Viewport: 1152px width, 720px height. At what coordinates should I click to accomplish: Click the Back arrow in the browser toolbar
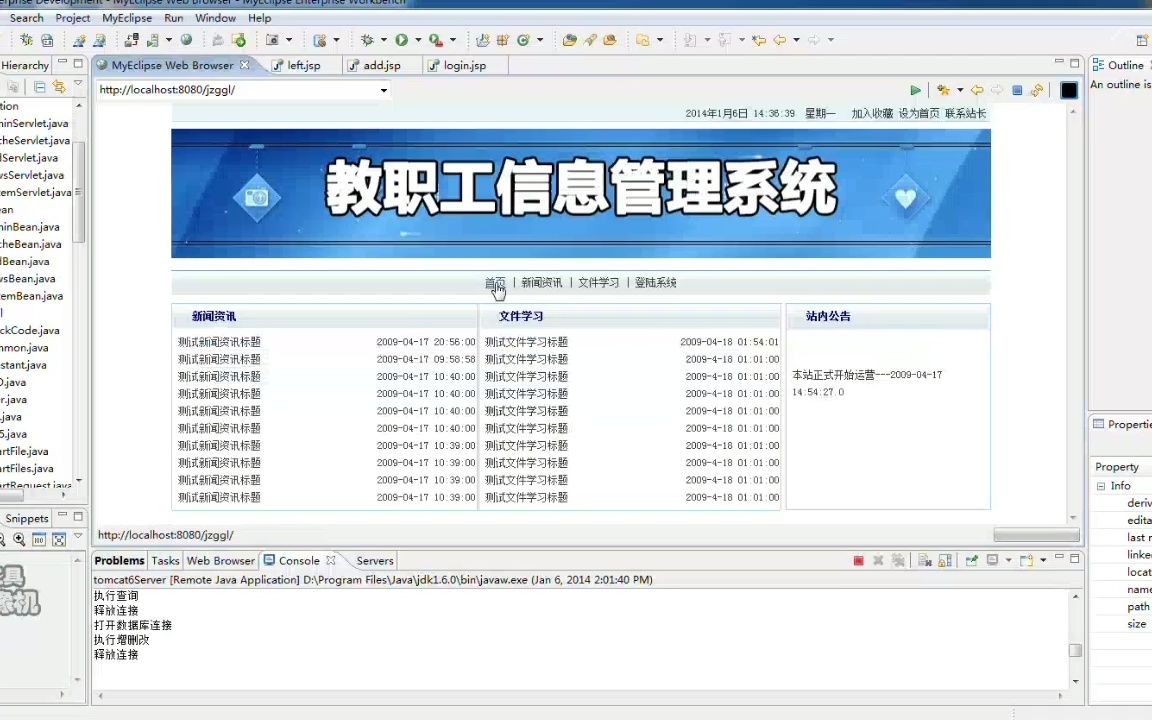pyautogui.click(x=978, y=90)
